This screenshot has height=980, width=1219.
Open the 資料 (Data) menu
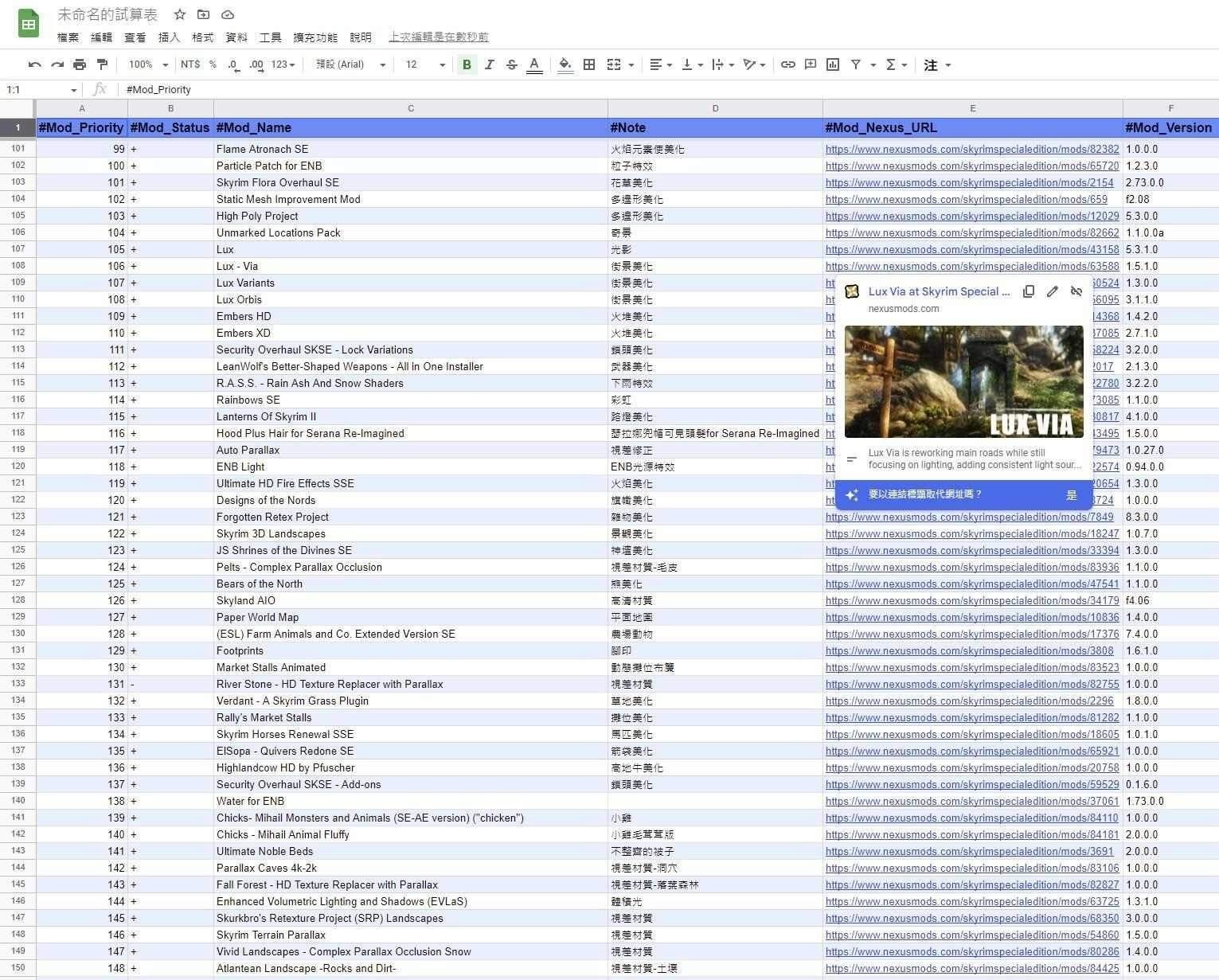coord(236,37)
